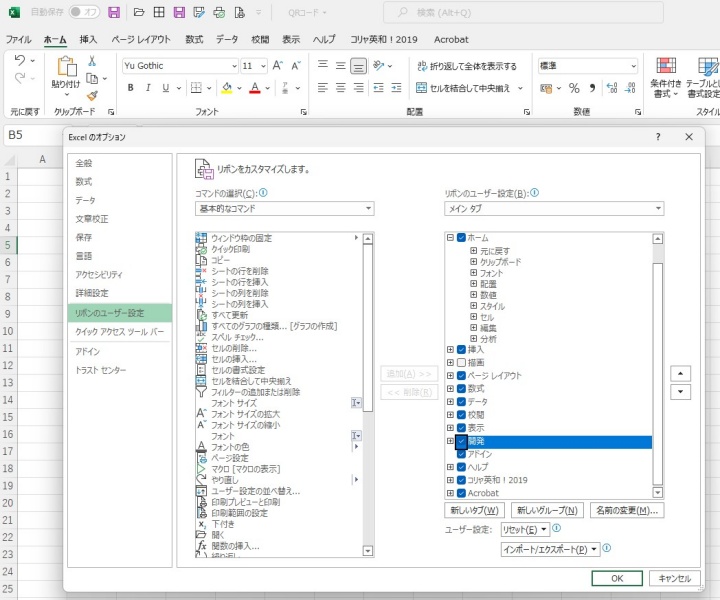Expand the 開発 tab node
Viewport: 720px width, 600px height.
click(x=450, y=441)
